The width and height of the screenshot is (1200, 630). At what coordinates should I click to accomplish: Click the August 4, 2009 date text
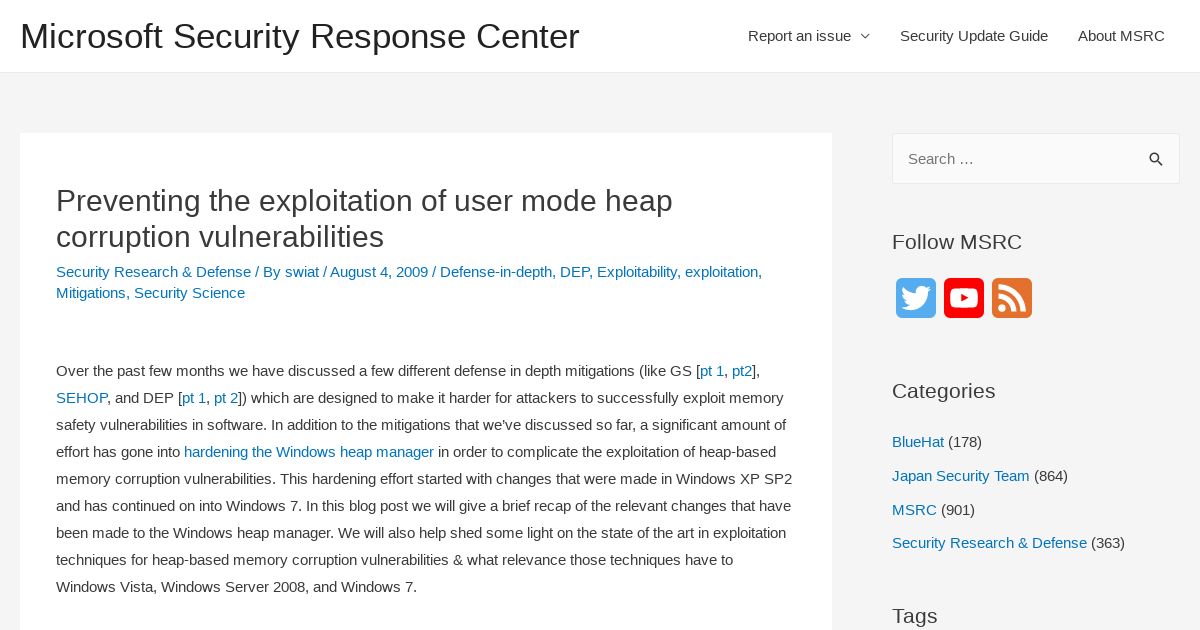click(379, 272)
